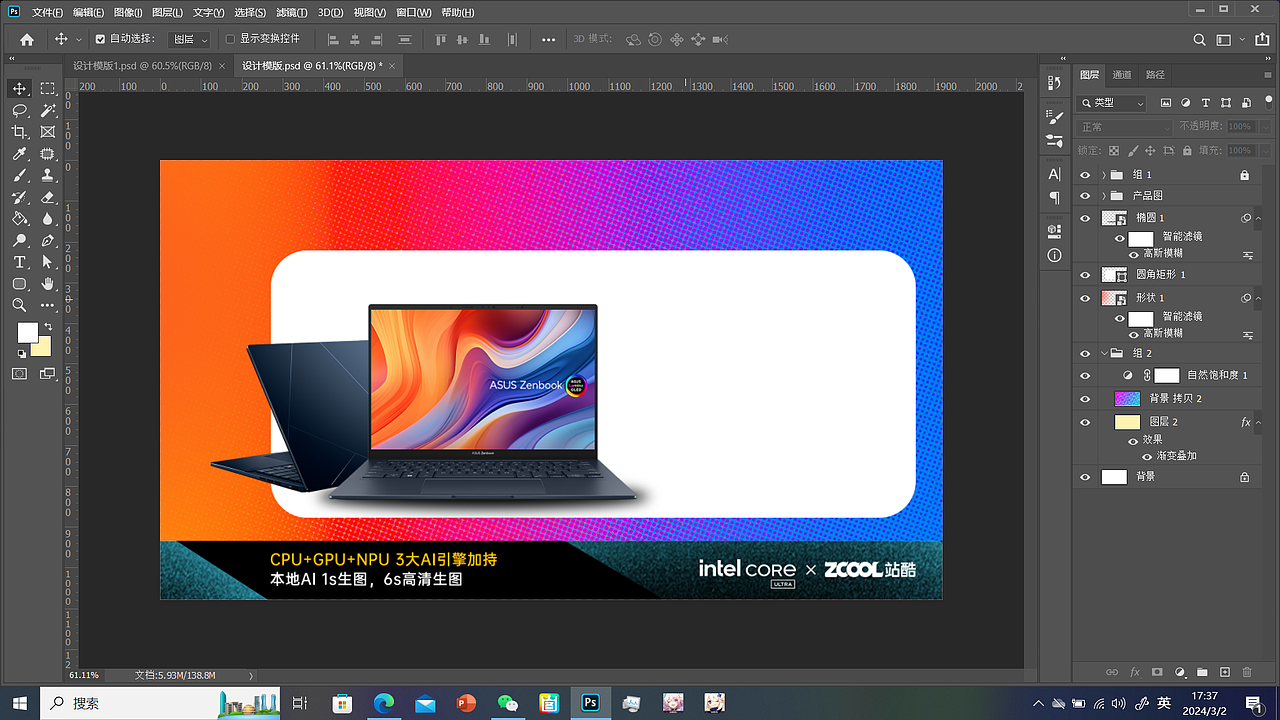The width and height of the screenshot is (1280, 720).
Task: Open the background color picker
Action: [x=42, y=347]
